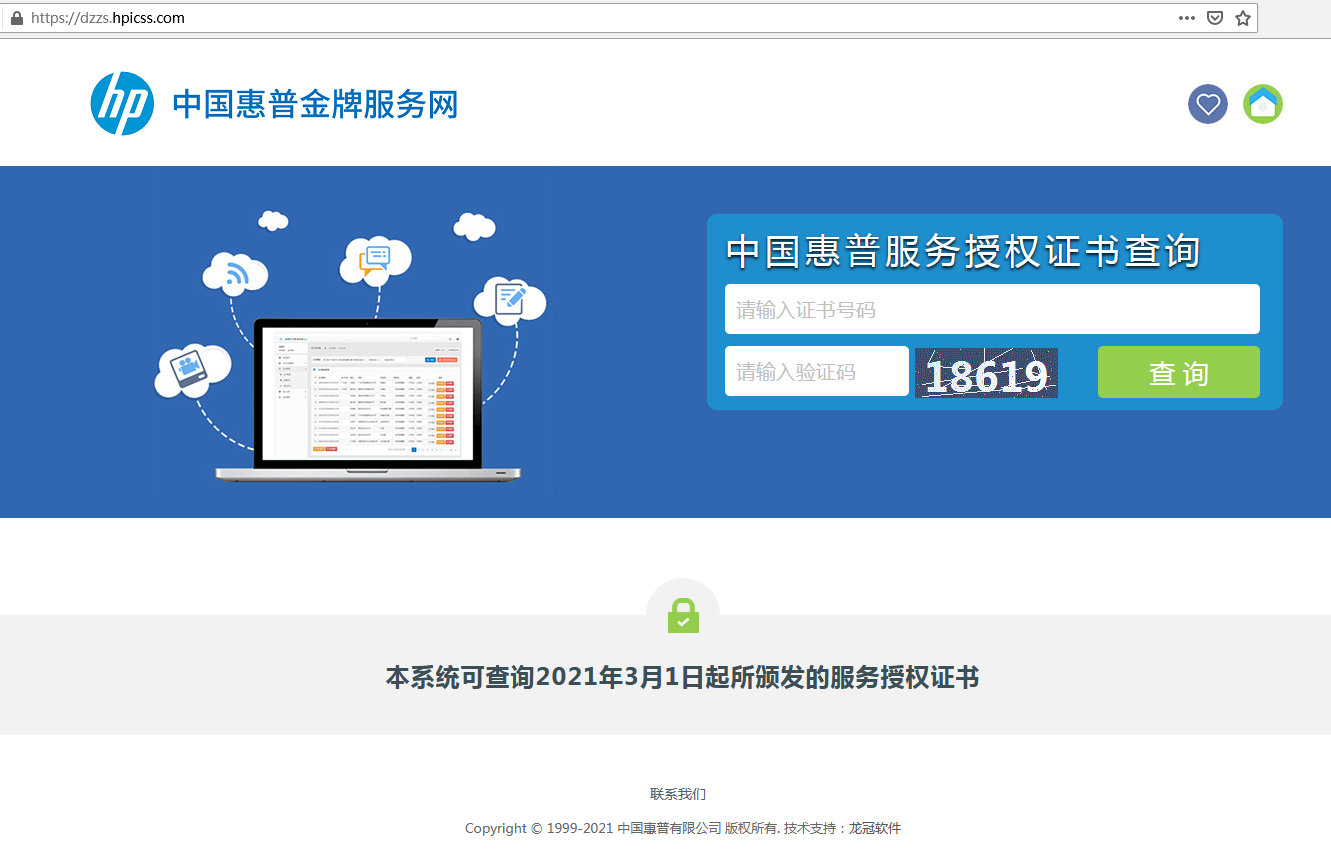Click the URL dzzs.hpicss.com in address bar
Viewport: 1331px width, 854px height.
(x=108, y=18)
